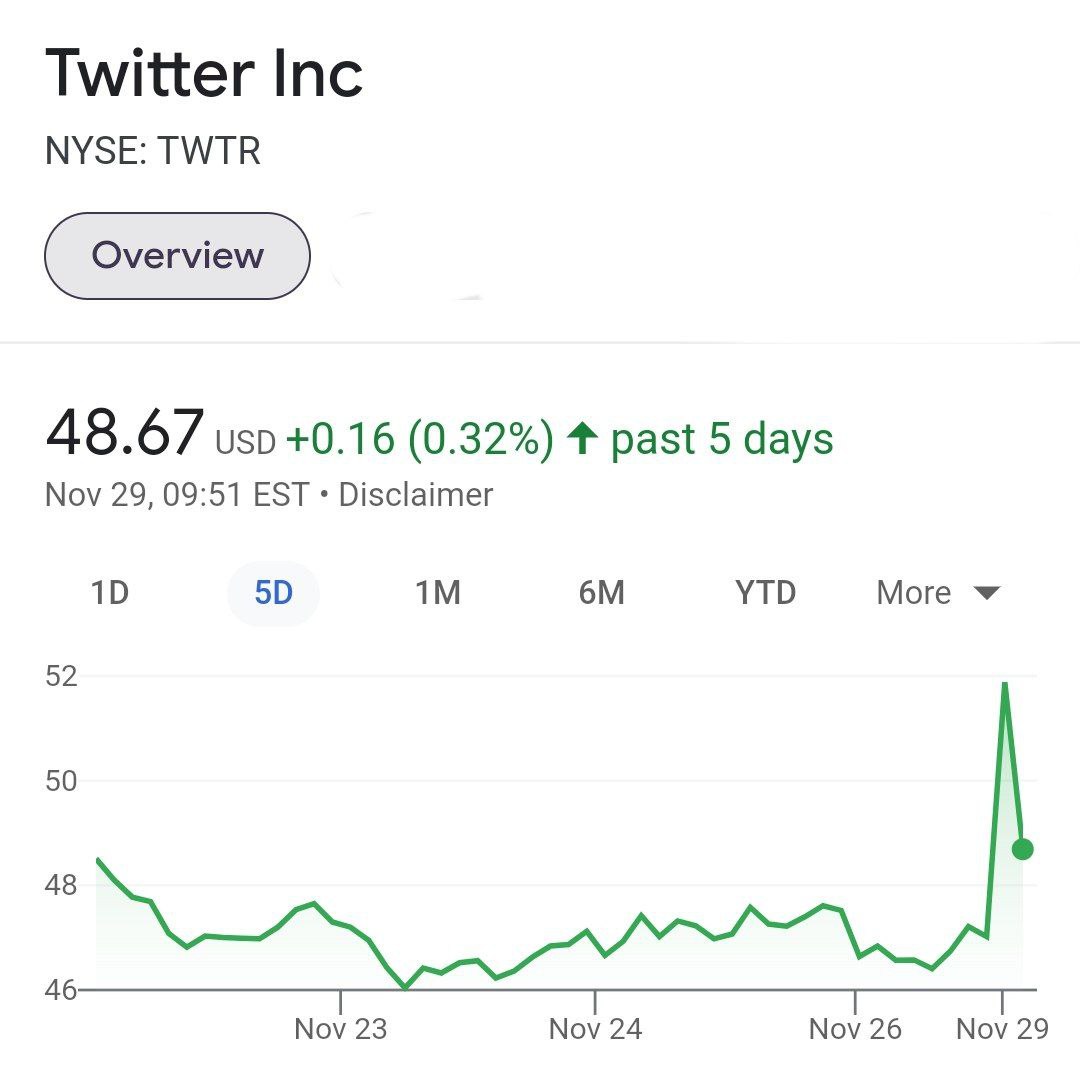Click the NYSE: TWTR ticker label

tap(154, 151)
